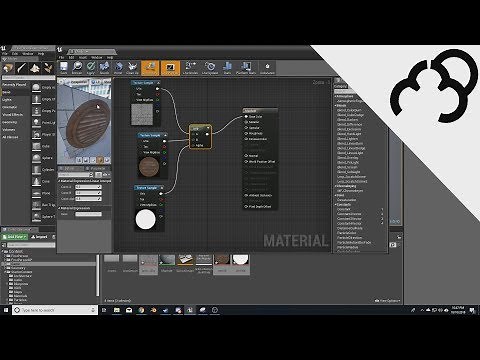The width and height of the screenshot is (480, 360).
Task: Open the Help menu of the material editor
Action: pos(110,57)
